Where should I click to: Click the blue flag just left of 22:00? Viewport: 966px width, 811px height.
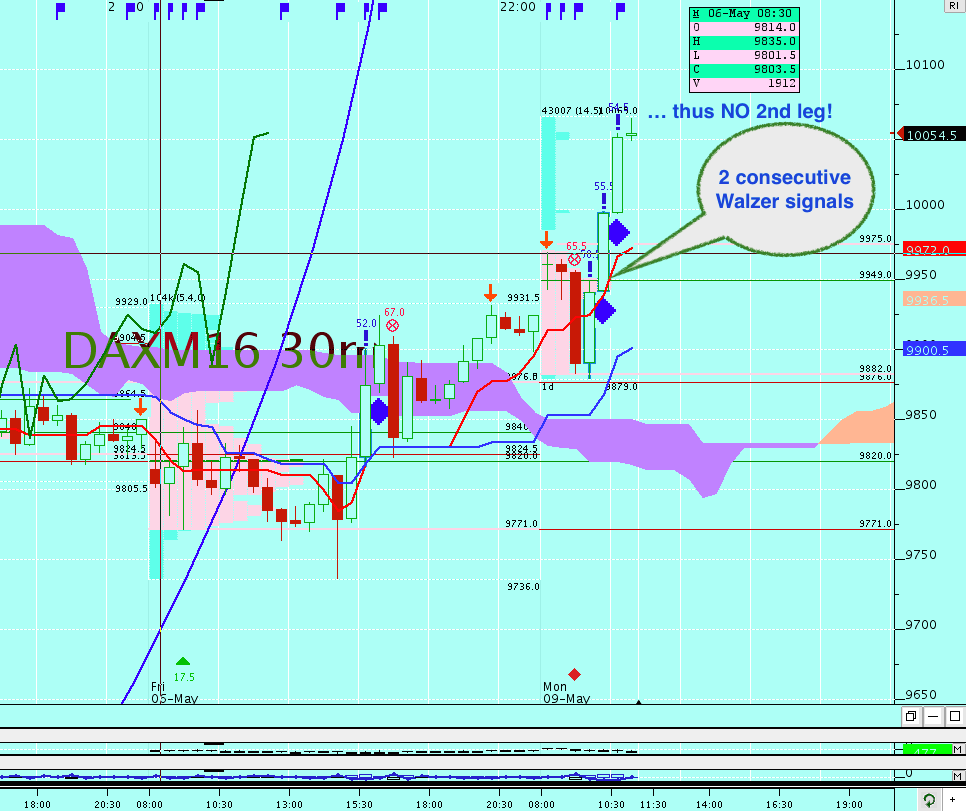click(x=382, y=10)
